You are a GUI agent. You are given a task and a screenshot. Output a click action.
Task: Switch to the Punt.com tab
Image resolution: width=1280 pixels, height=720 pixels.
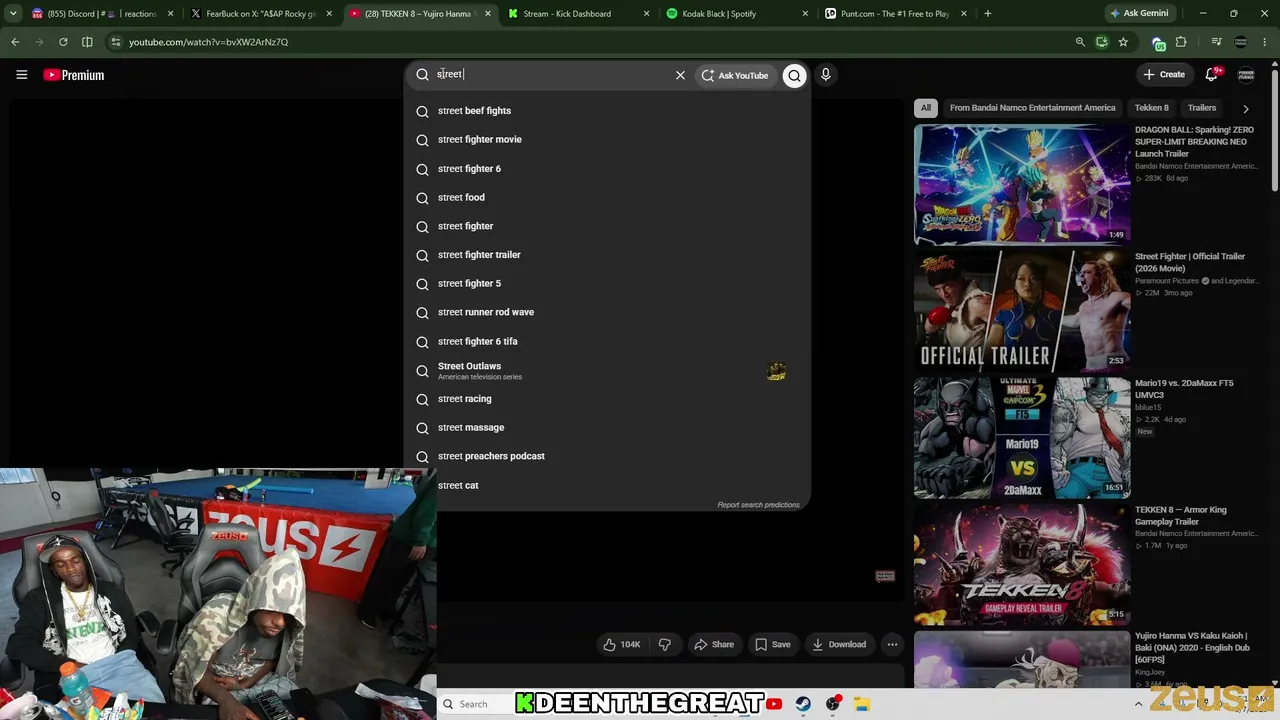(x=896, y=14)
